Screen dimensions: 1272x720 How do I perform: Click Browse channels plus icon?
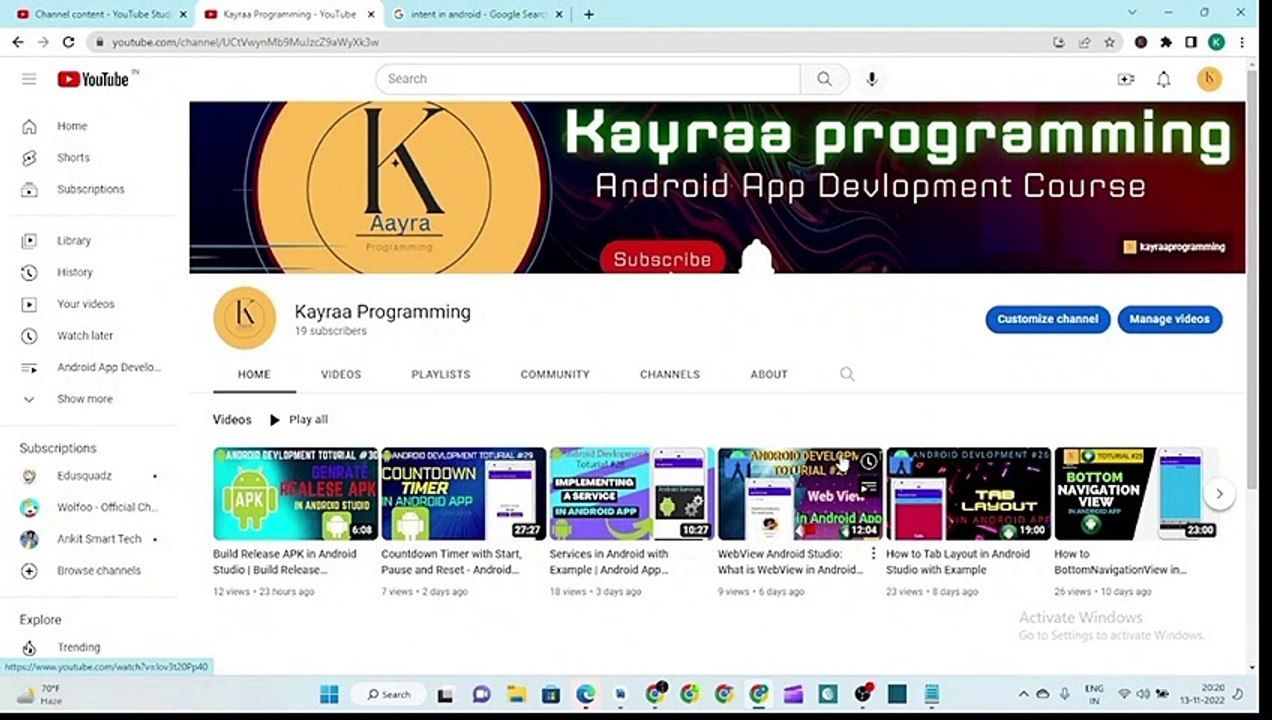coord(29,571)
